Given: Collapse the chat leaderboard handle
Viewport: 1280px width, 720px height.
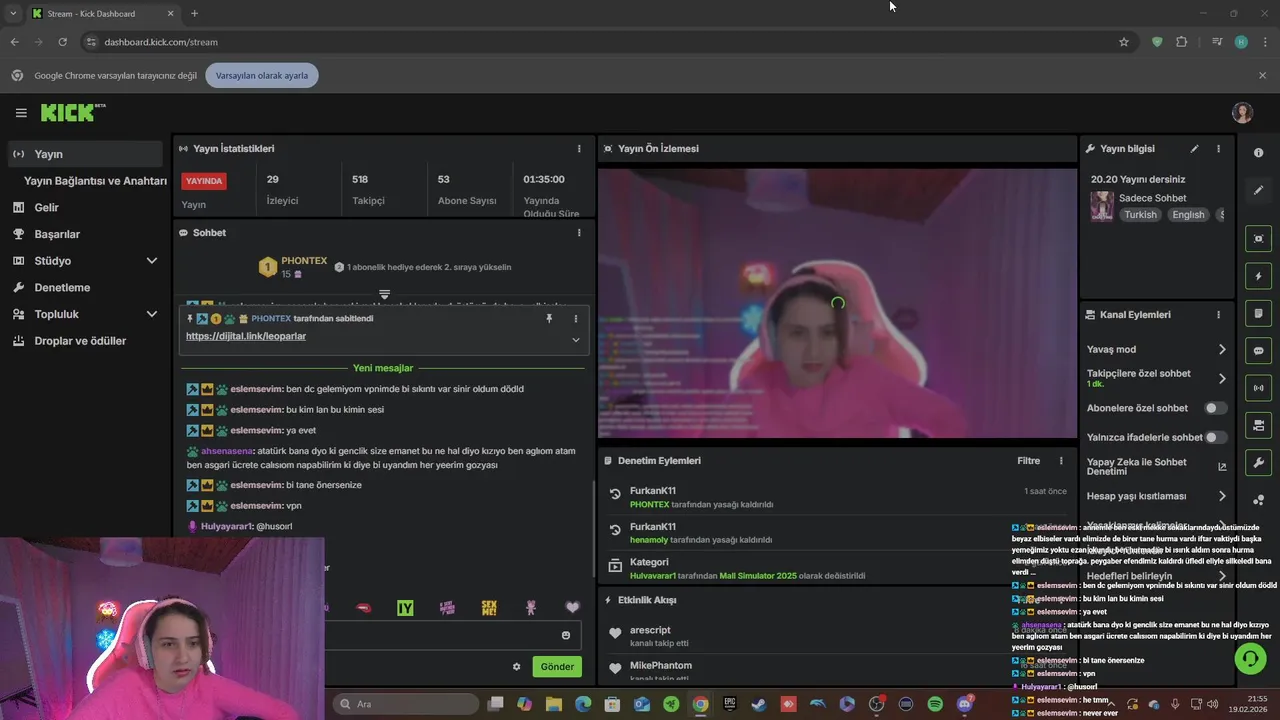Looking at the screenshot, I should [x=384, y=294].
